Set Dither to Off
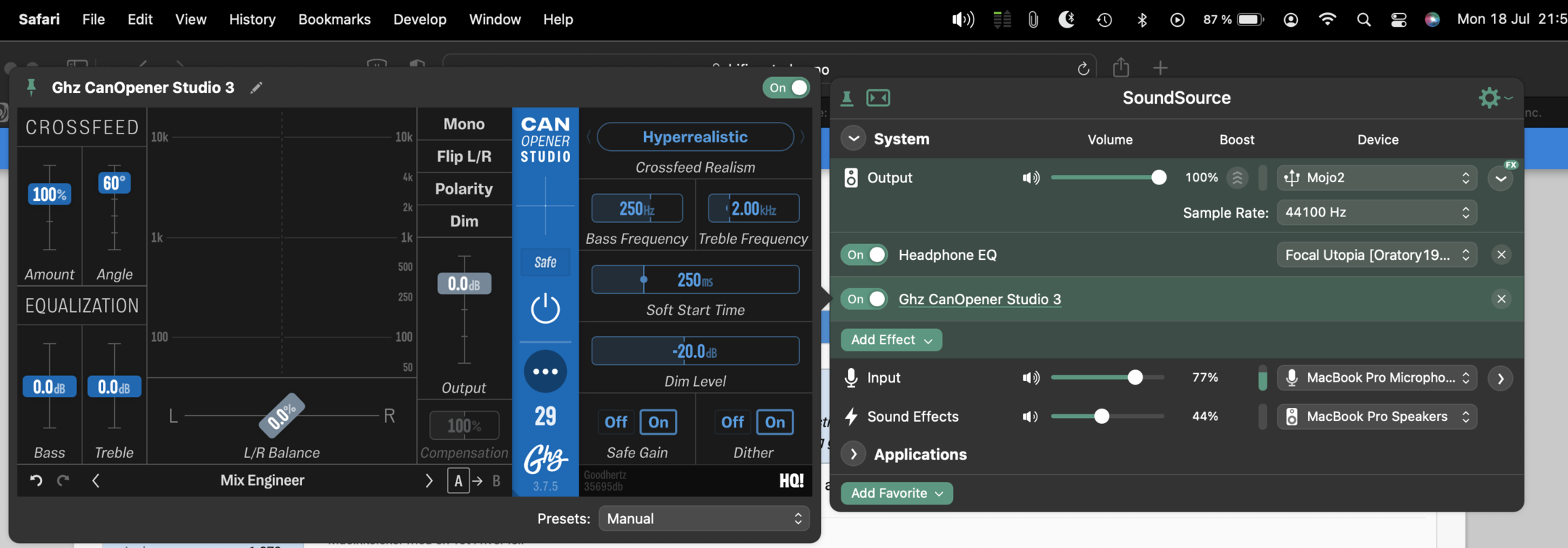Image resolution: width=1568 pixels, height=548 pixels. pyautogui.click(x=732, y=422)
